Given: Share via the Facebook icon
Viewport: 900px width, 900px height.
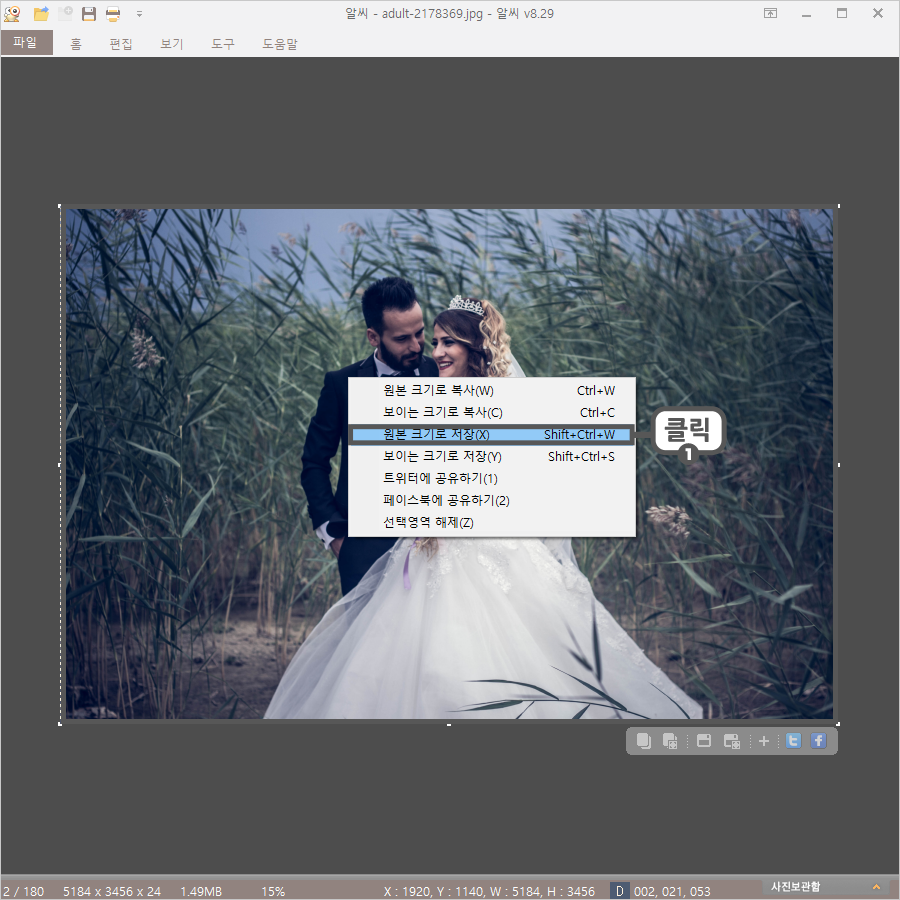Looking at the screenshot, I should point(818,741).
